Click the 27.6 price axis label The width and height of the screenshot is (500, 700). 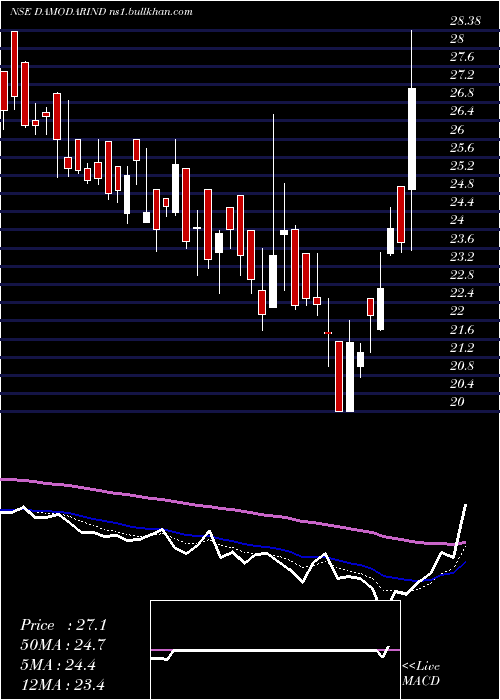pos(462,57)
